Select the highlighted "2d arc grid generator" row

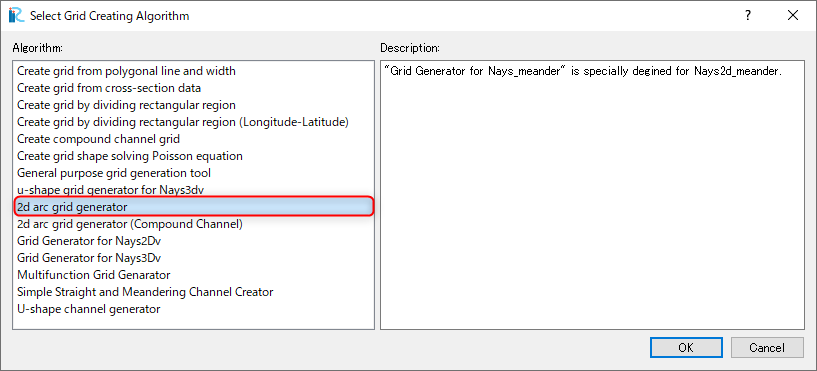(193, 207)
